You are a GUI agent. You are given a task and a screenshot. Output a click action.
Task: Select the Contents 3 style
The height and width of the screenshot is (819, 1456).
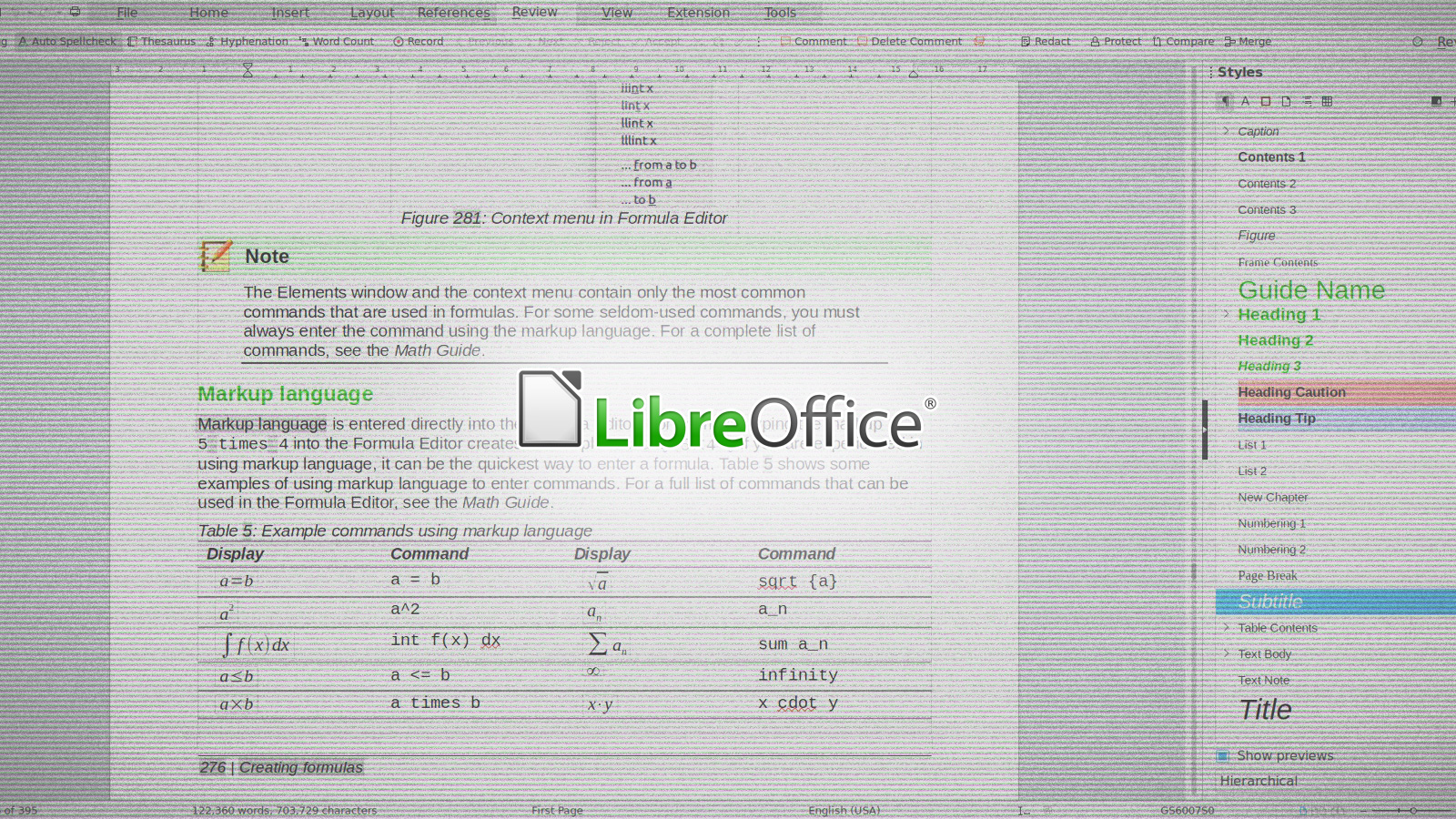tap(1267, 210)
